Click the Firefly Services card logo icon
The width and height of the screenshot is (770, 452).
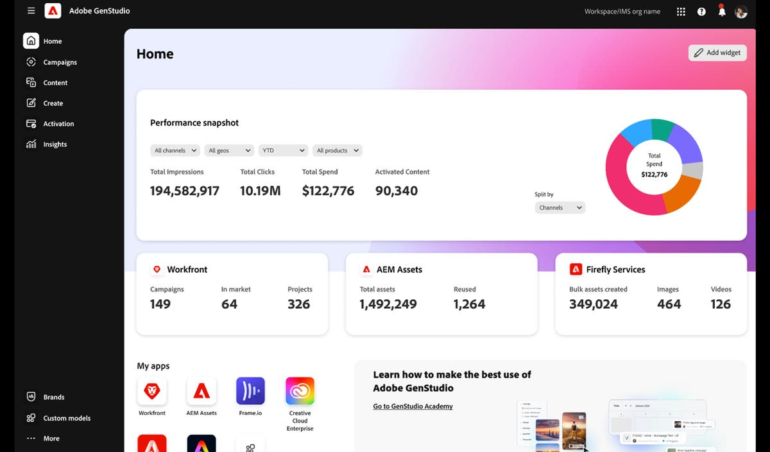click(576, 269)
